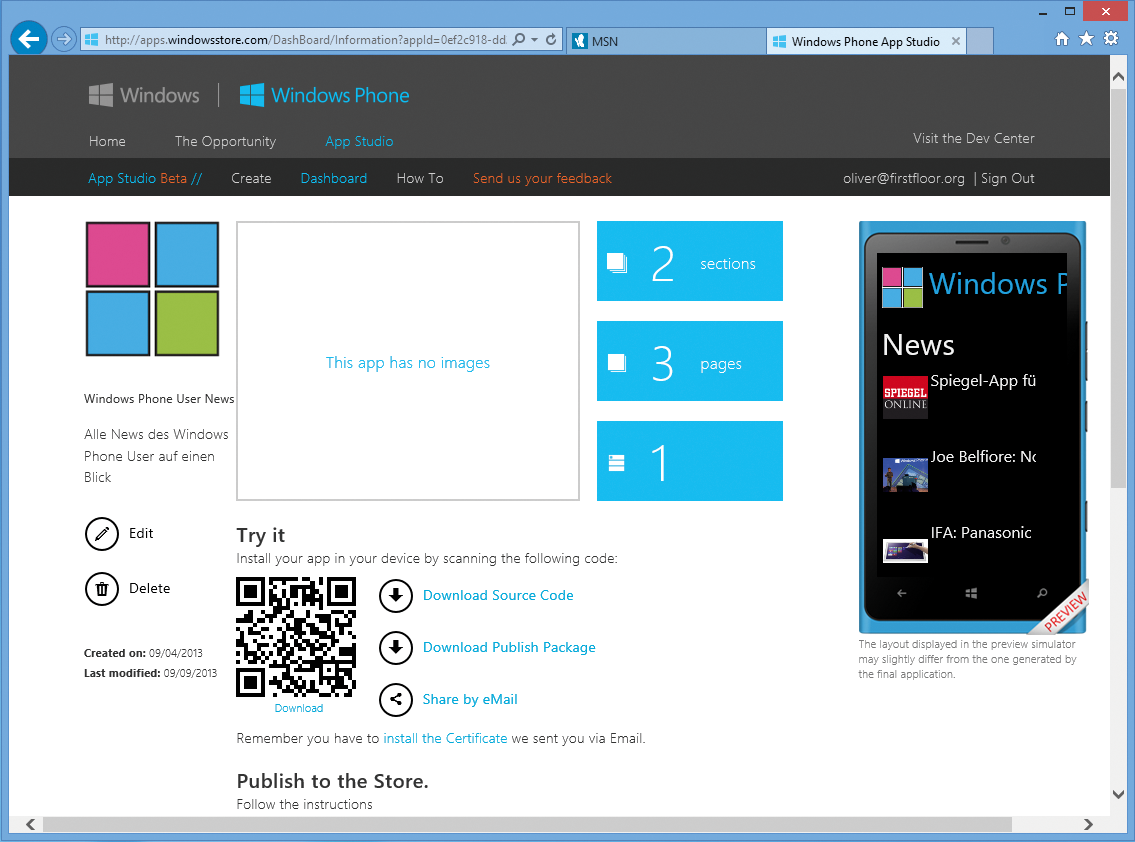The image size is (1135, 842).
Task: Follow install the Certificate link
Action: [445, 738]
